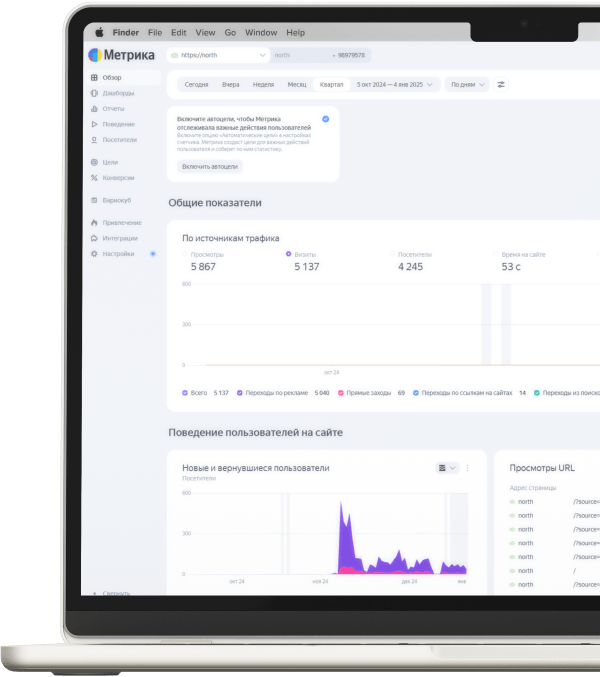Click the Включить автоцели button
Screen dimensions: 600x677
pyautogui.click(x=210, y=167)
